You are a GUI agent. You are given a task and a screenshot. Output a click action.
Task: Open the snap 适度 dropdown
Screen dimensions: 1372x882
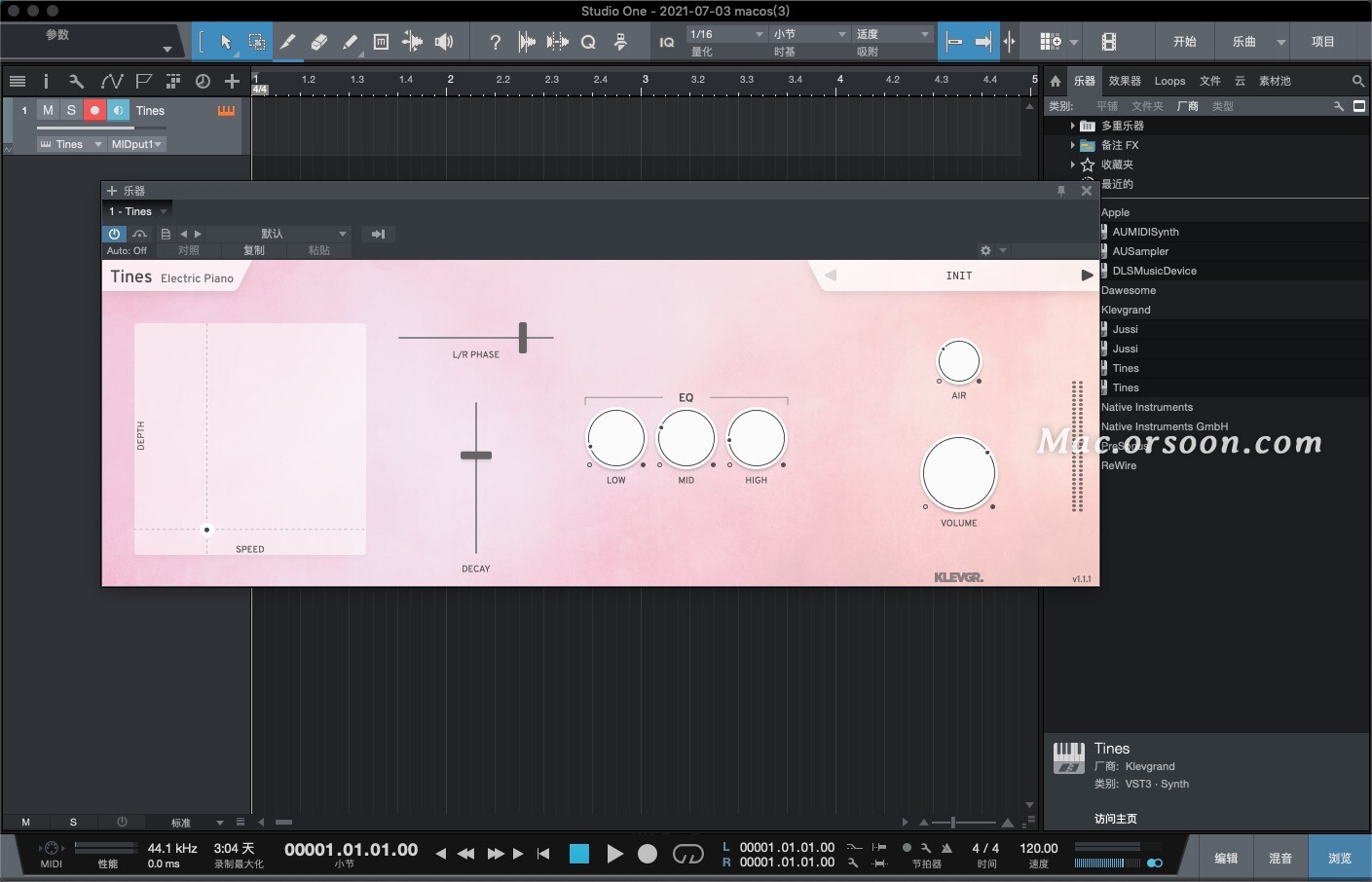[x=893, y=34]
